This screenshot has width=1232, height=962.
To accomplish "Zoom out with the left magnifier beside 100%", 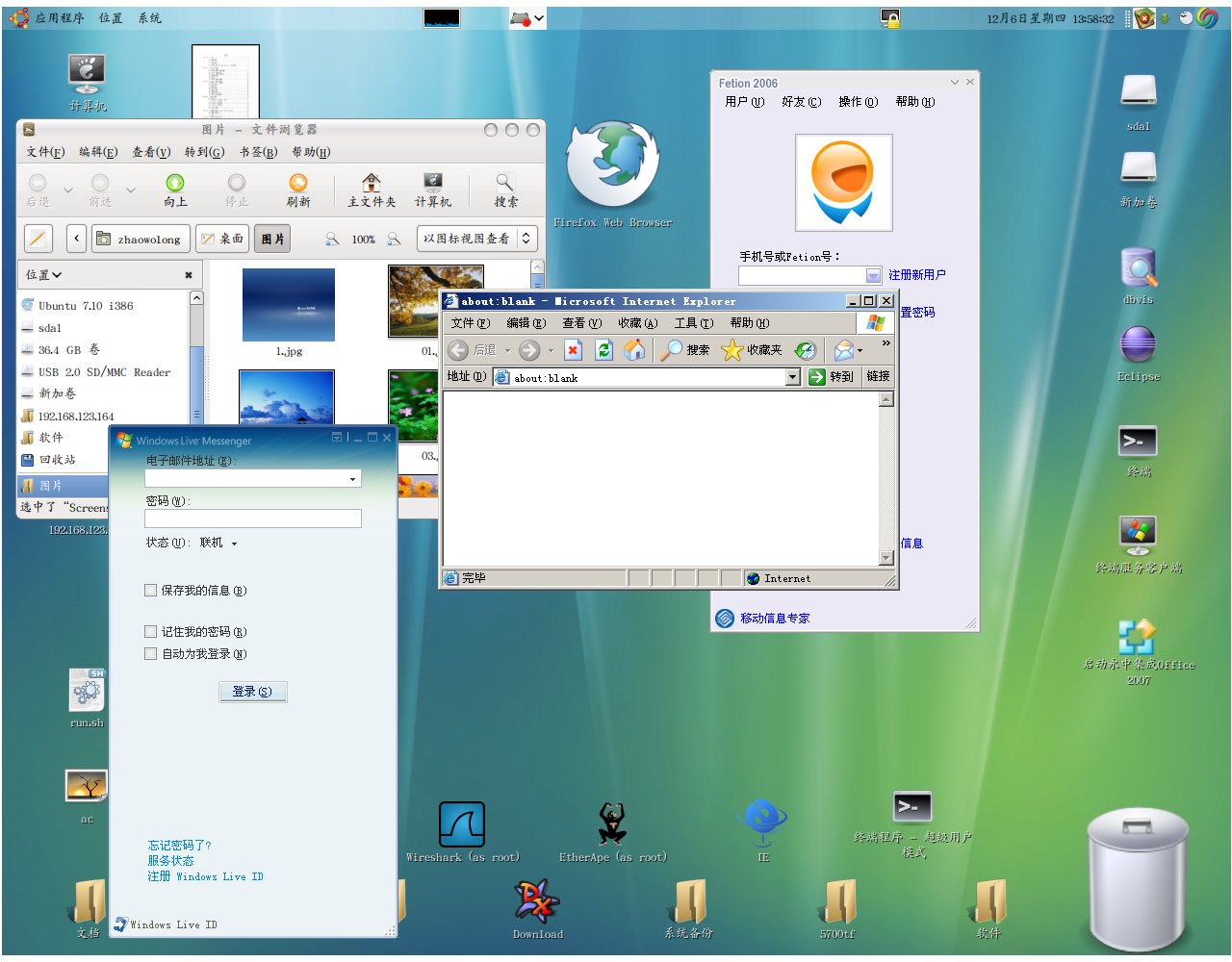I will click(x=332, y=239).
